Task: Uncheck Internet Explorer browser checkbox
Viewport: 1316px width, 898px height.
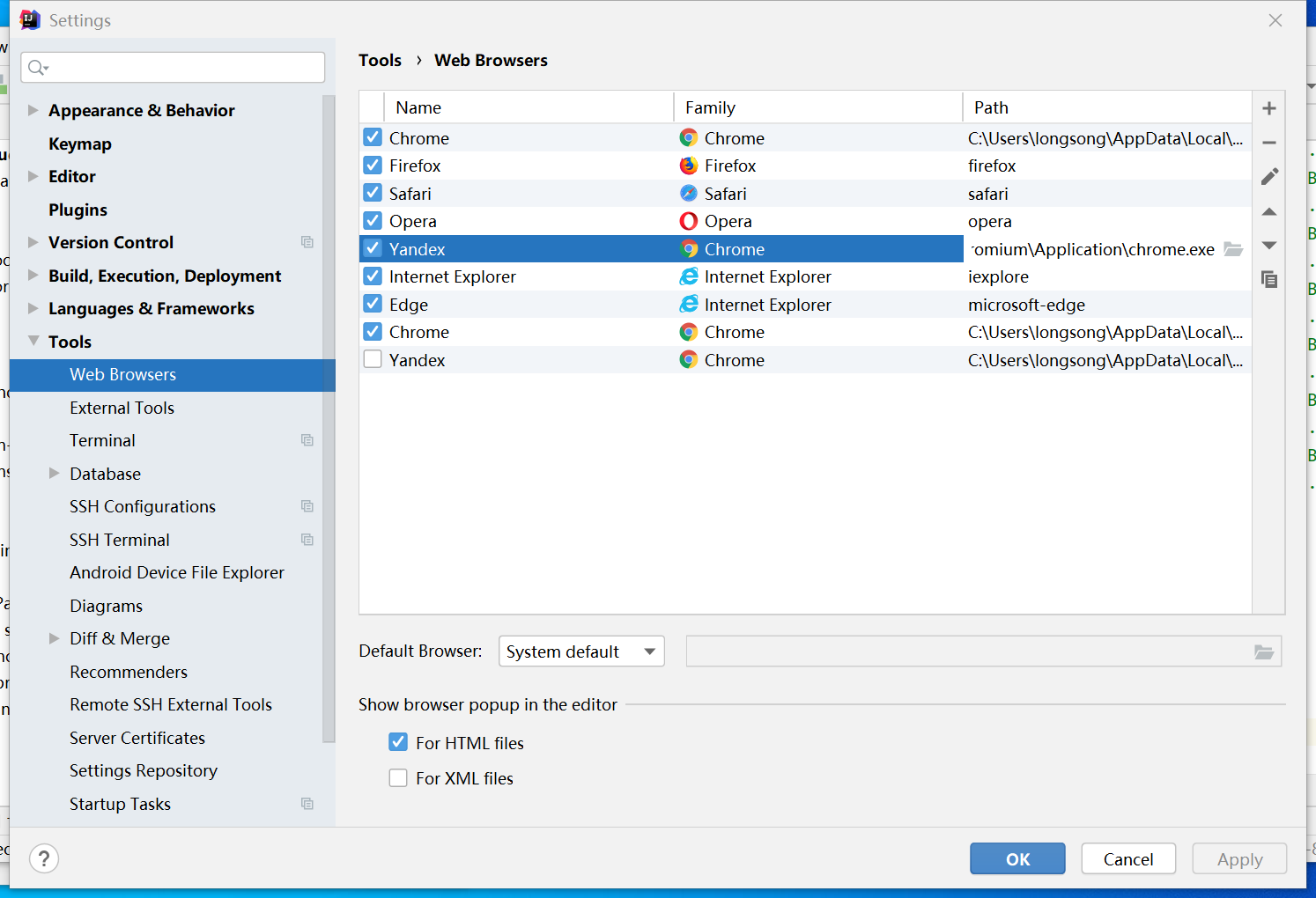Action: coord(373,276)
